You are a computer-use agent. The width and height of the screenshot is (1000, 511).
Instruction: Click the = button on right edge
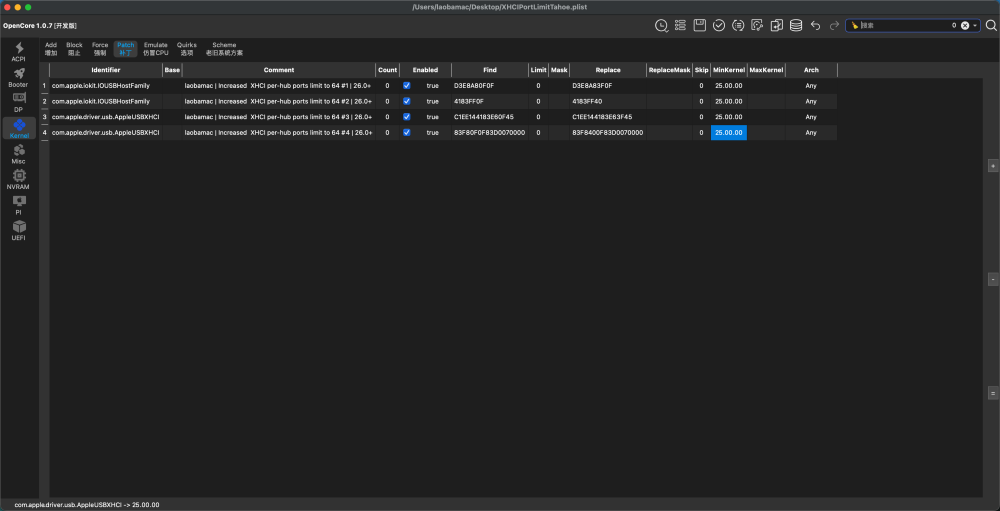pyautogui.click(x=992, y=393)
